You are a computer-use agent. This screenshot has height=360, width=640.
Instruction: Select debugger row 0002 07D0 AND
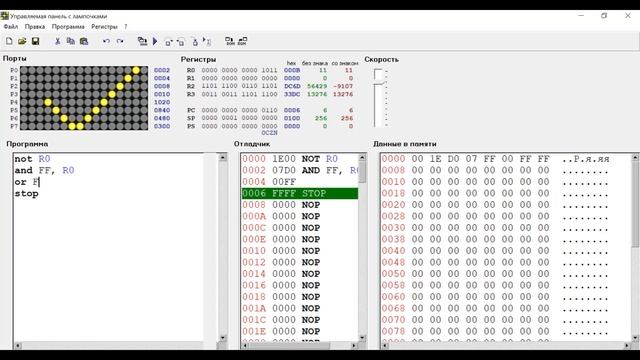click(x=300, y=170)
